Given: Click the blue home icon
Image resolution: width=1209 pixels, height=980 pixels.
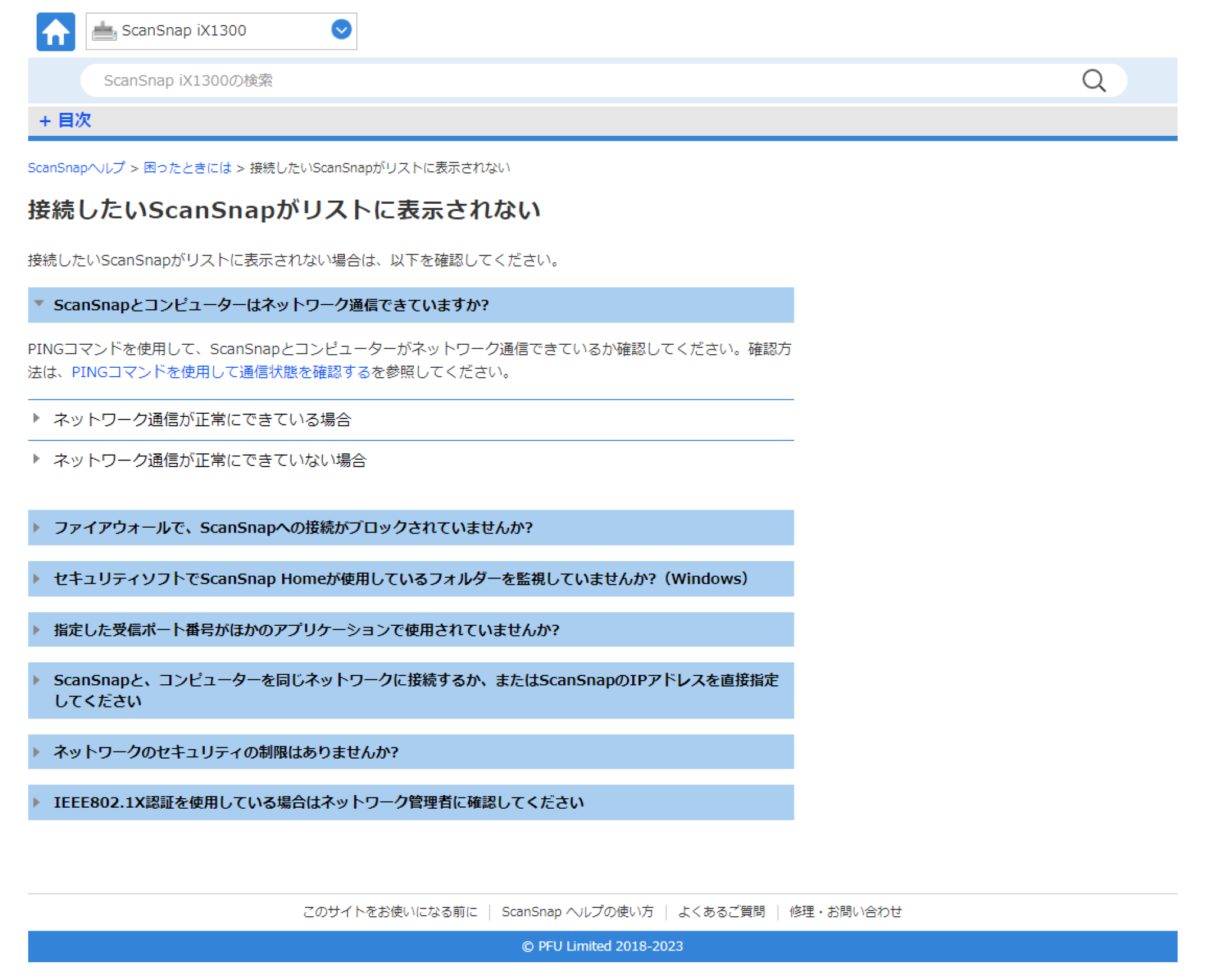Looking at the screenshot, I should tap(55, 31).
